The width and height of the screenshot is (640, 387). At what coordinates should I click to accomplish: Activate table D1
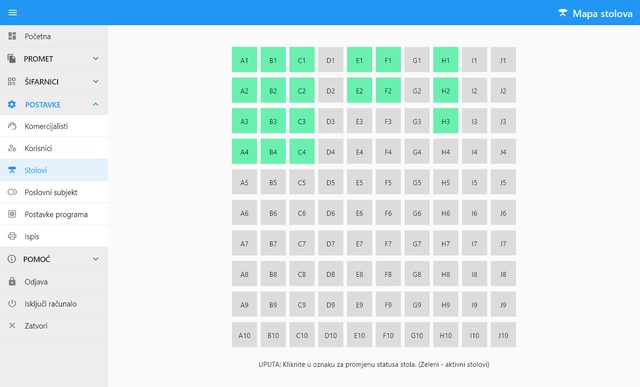tap(331, 60)
